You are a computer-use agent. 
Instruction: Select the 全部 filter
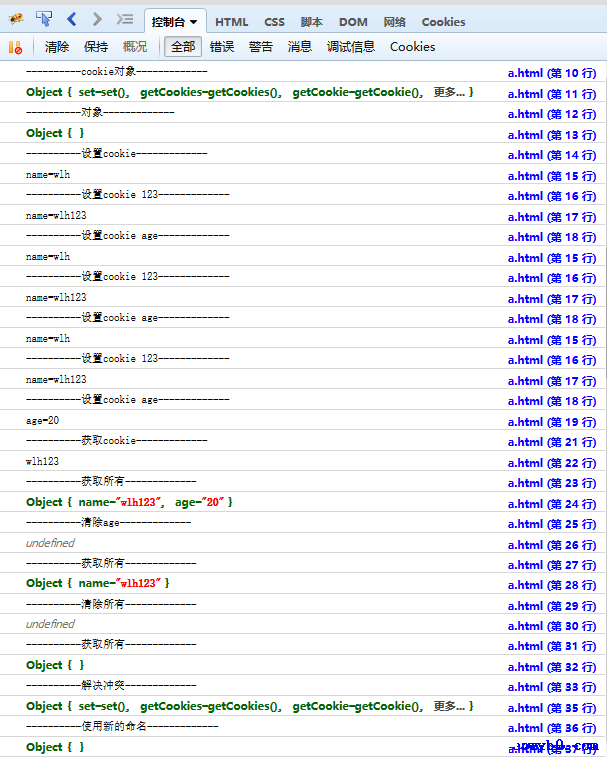coord(183,47)
